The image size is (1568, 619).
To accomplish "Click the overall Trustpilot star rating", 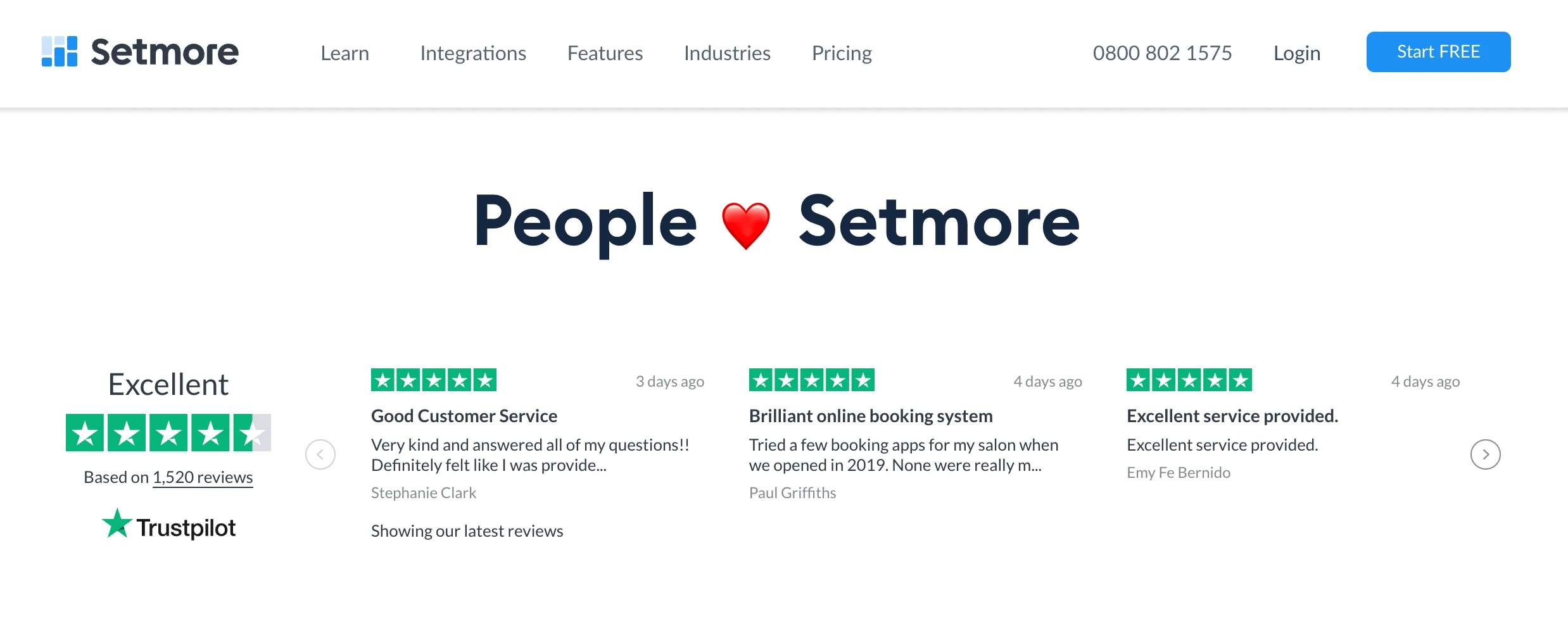I will [x=168, y=433].
